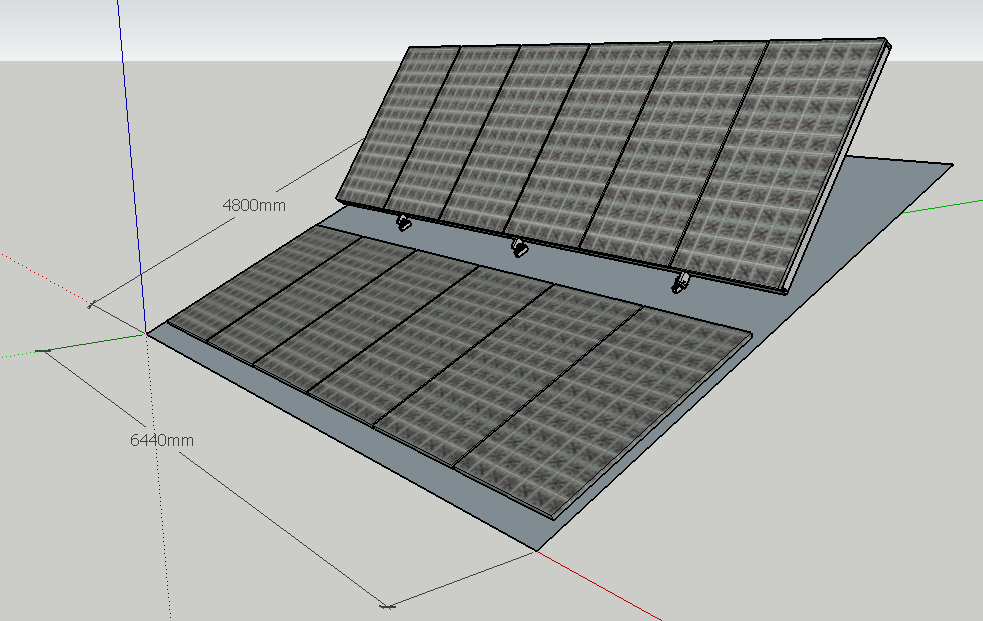Click the right mounting clamp under tilted array
This screenshot has height=621, width=983.
click(x=680, y=283)
